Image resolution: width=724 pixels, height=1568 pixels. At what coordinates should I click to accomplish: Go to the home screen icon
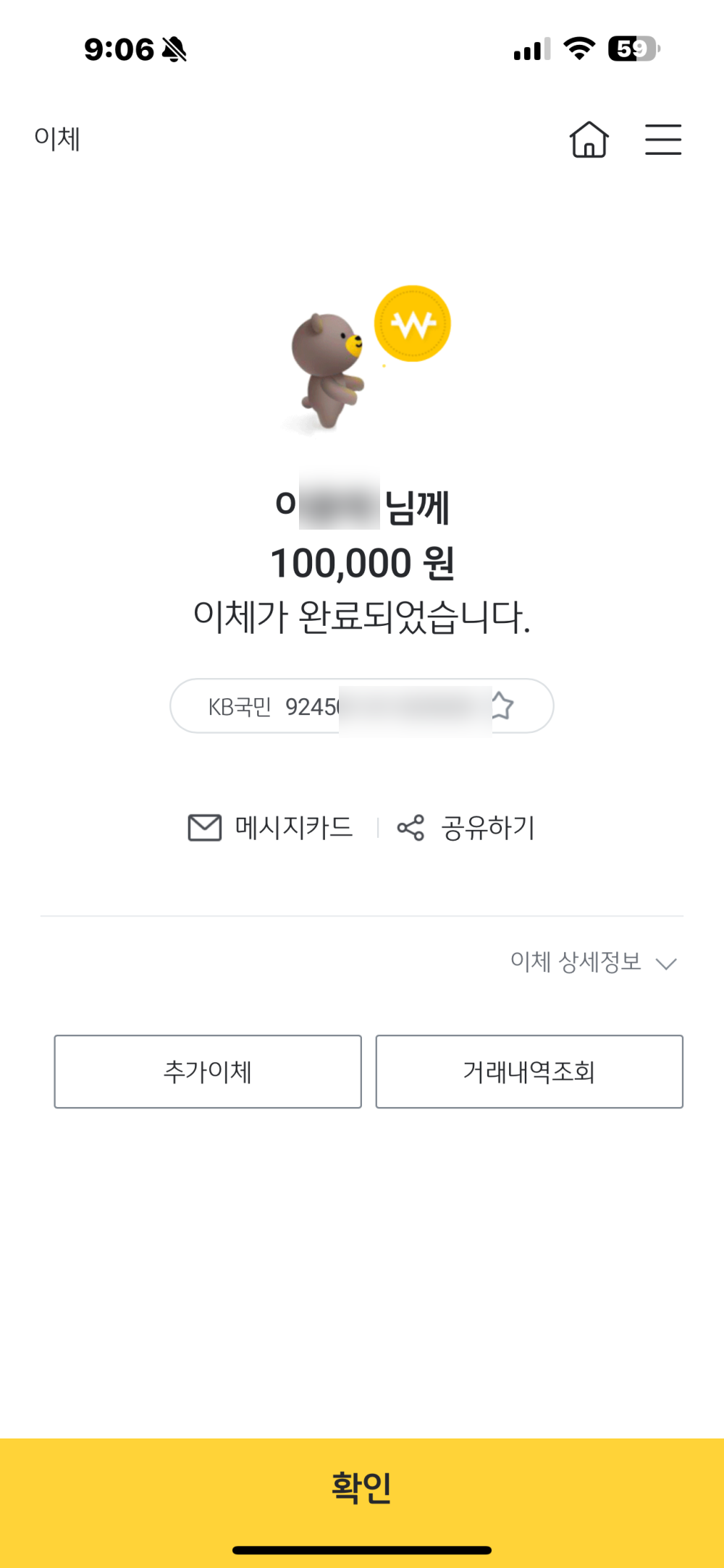589,139
